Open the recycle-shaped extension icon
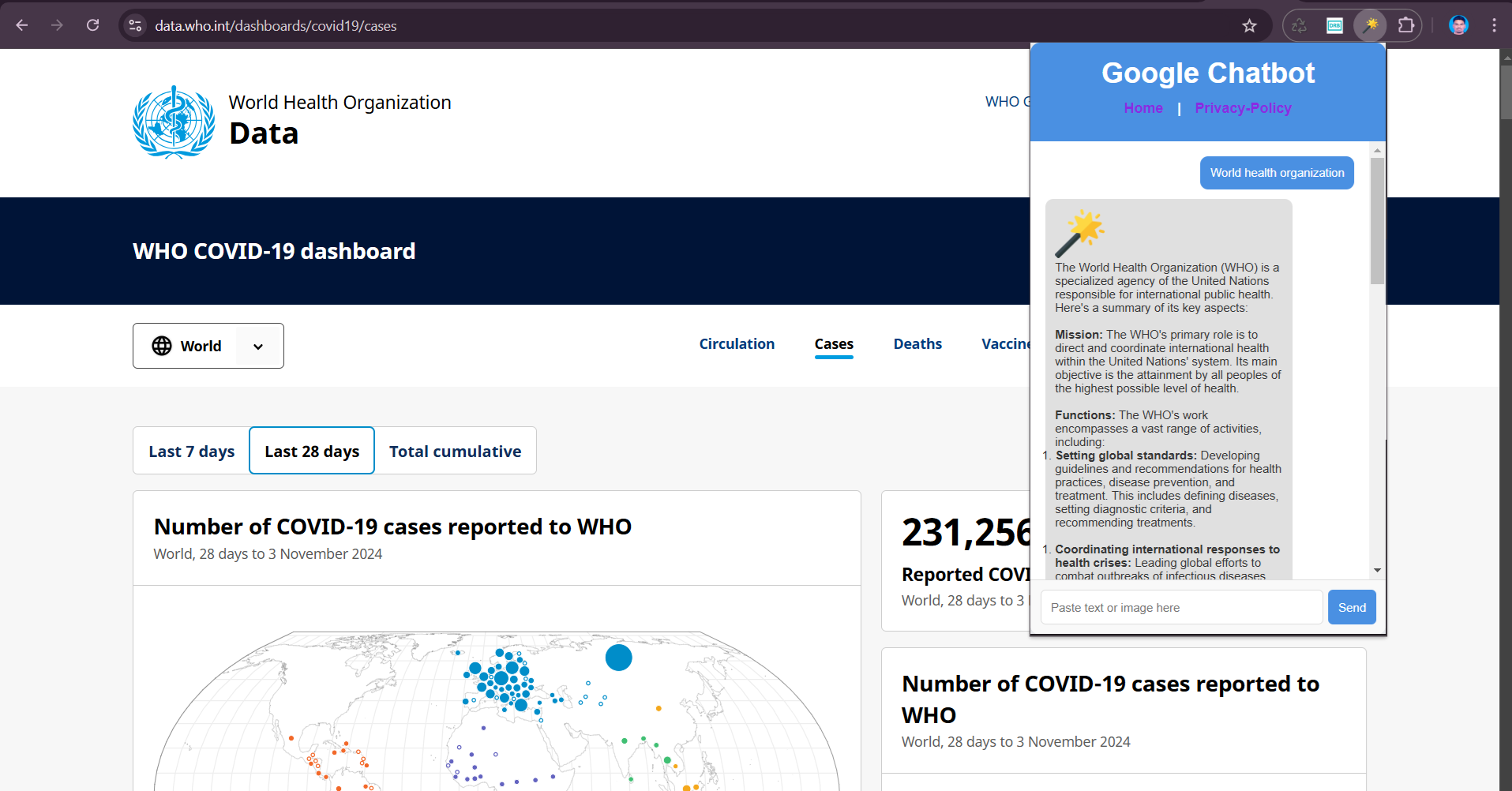This screenshot has width=1512, height=791. point(1299,26)
